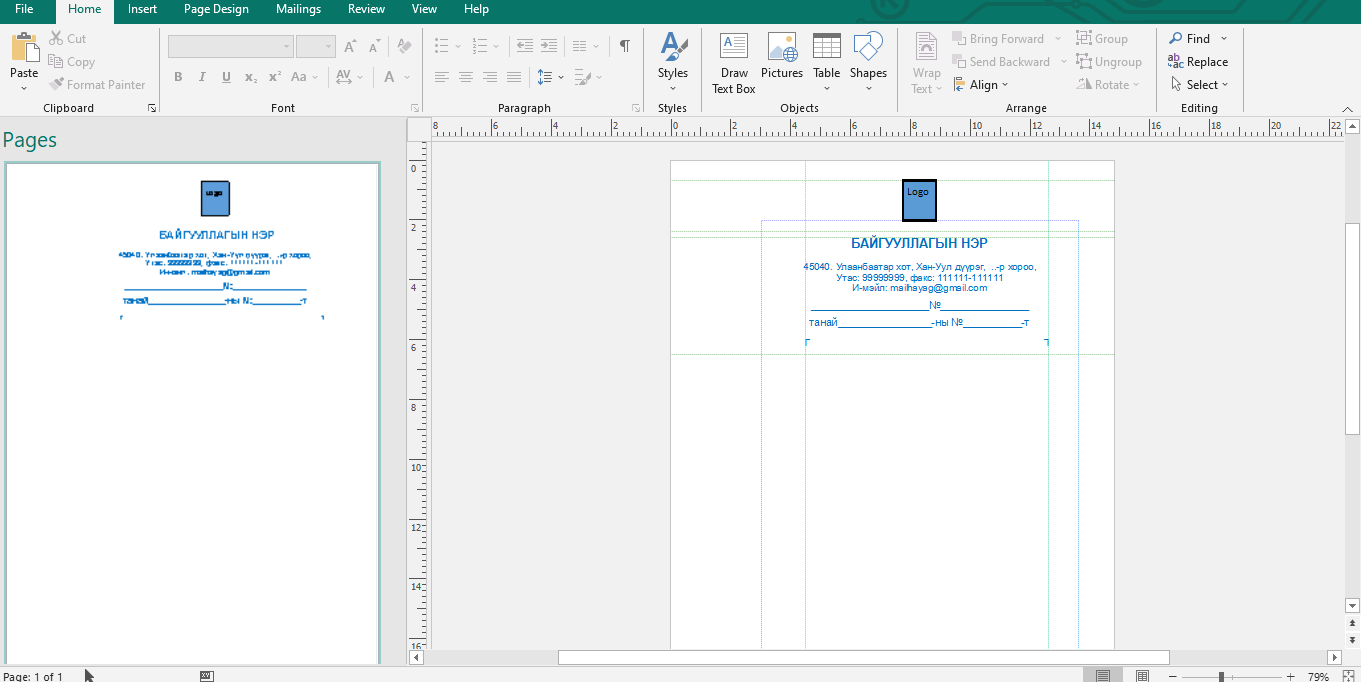Click the Paste clipboard icon

[24, 48]
